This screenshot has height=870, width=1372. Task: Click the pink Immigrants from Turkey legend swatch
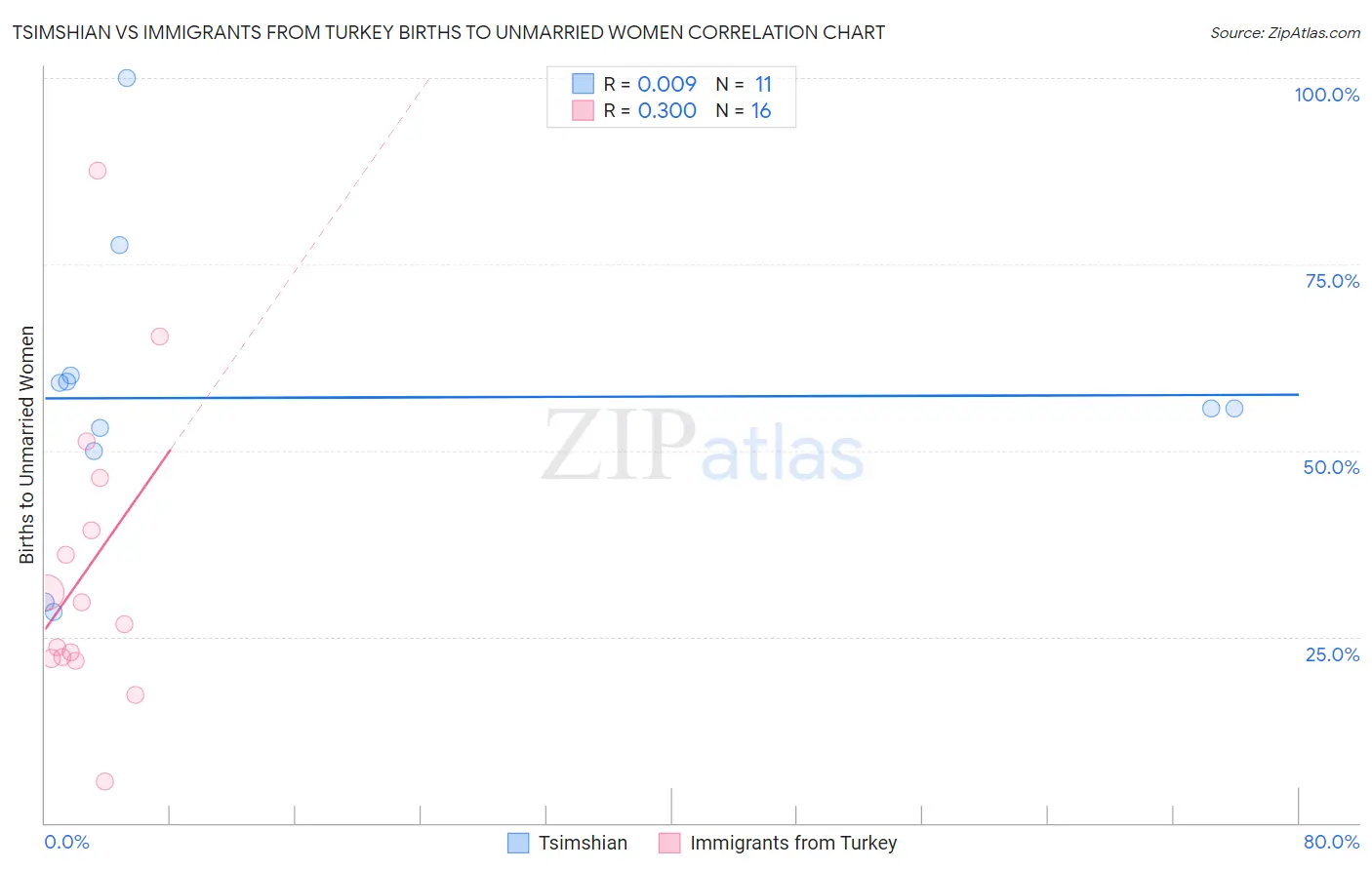669,843
